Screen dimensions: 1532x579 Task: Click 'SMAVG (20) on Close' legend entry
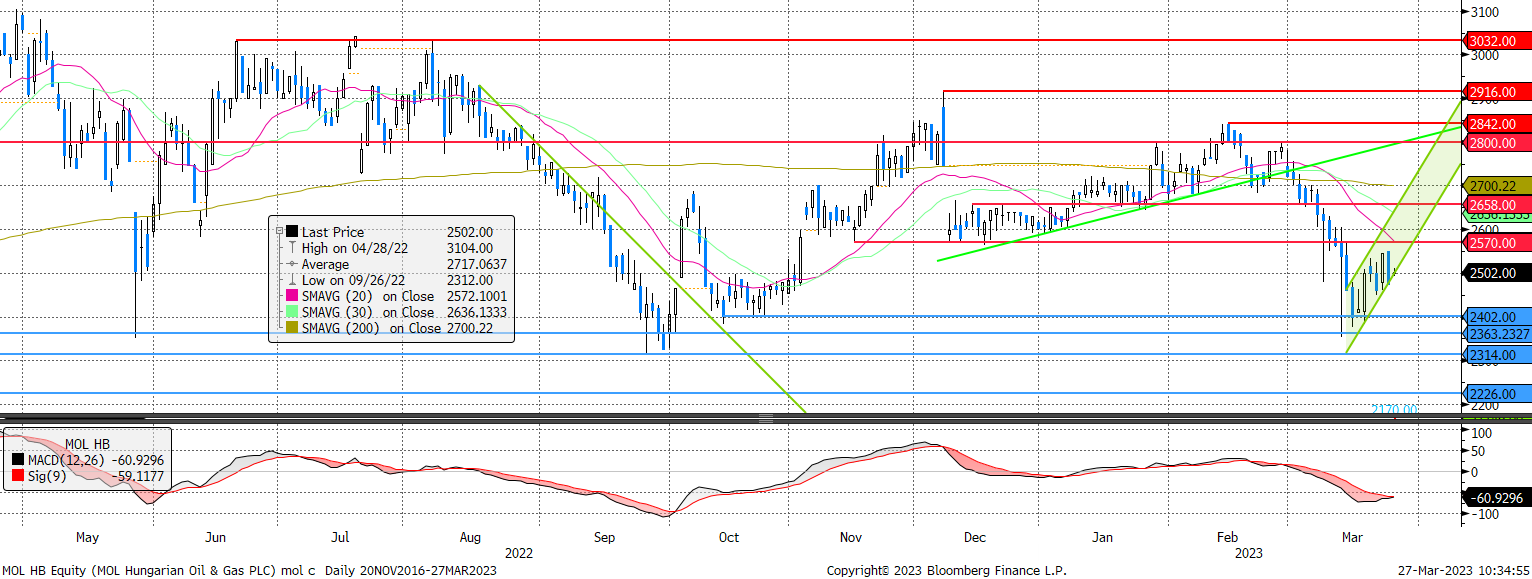coord(370,296)
